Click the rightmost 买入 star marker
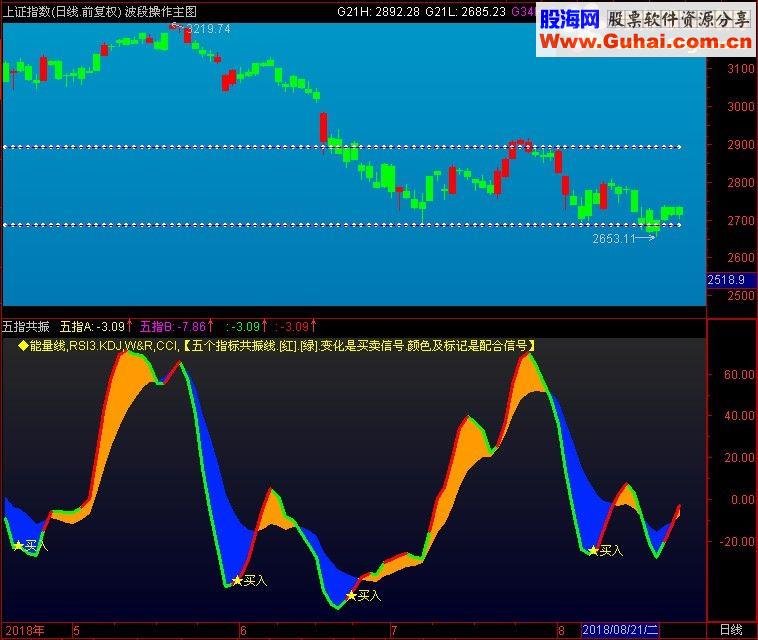 click(593, 551)
